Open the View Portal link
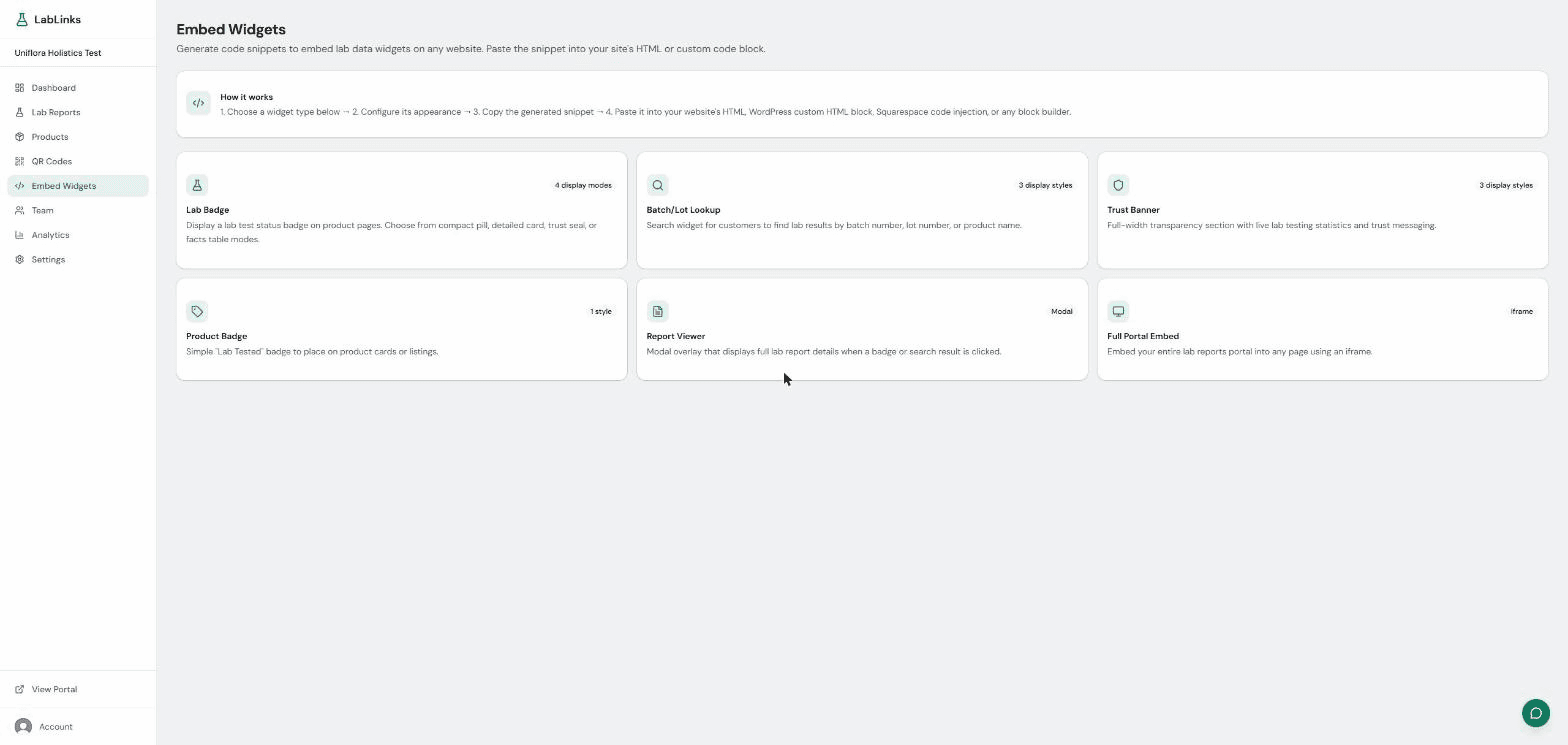This screenshot has width=1568, height=745. coord(78,689)
